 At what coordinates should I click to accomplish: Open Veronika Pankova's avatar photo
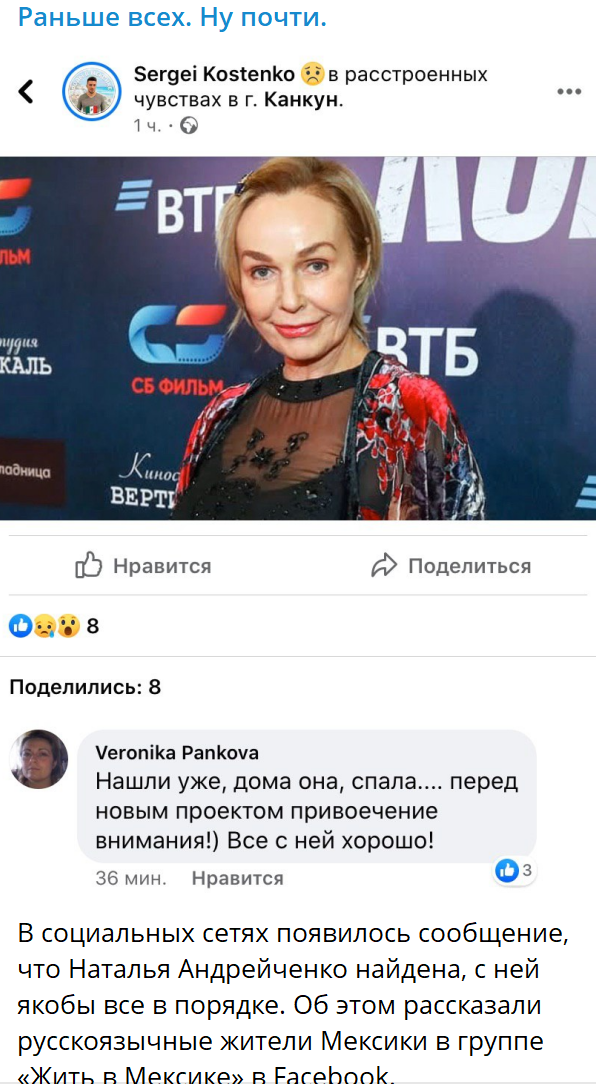39,759
